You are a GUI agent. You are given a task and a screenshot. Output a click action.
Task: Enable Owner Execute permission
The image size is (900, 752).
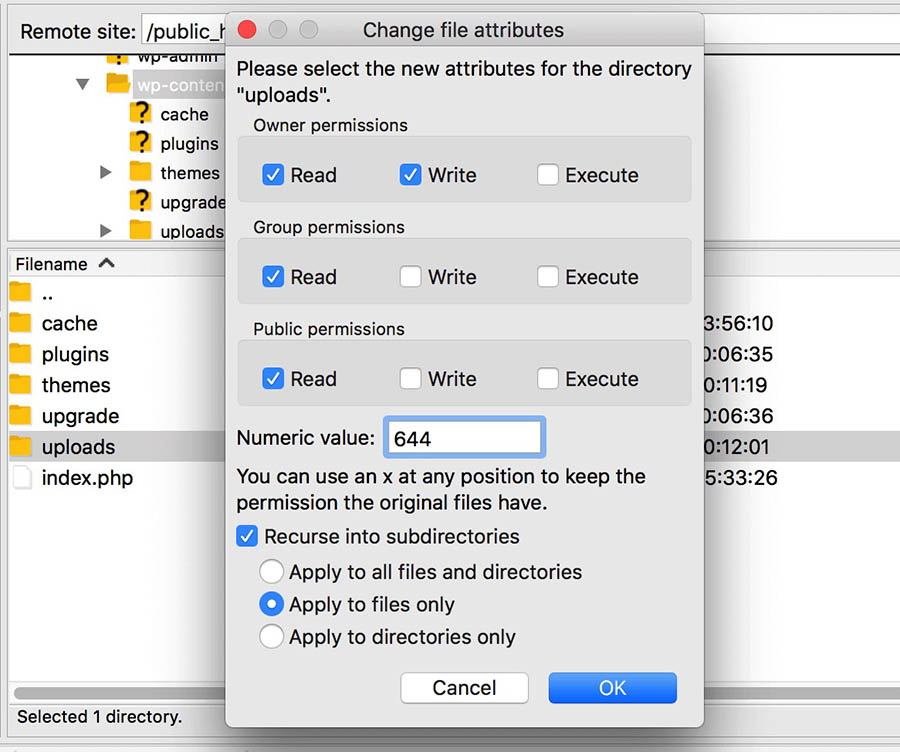pyautogui.click(x=547, y=175)
